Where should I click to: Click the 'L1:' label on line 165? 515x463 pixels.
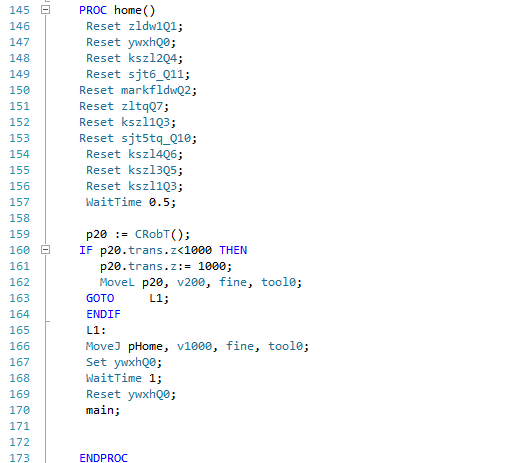click(96, 330)
